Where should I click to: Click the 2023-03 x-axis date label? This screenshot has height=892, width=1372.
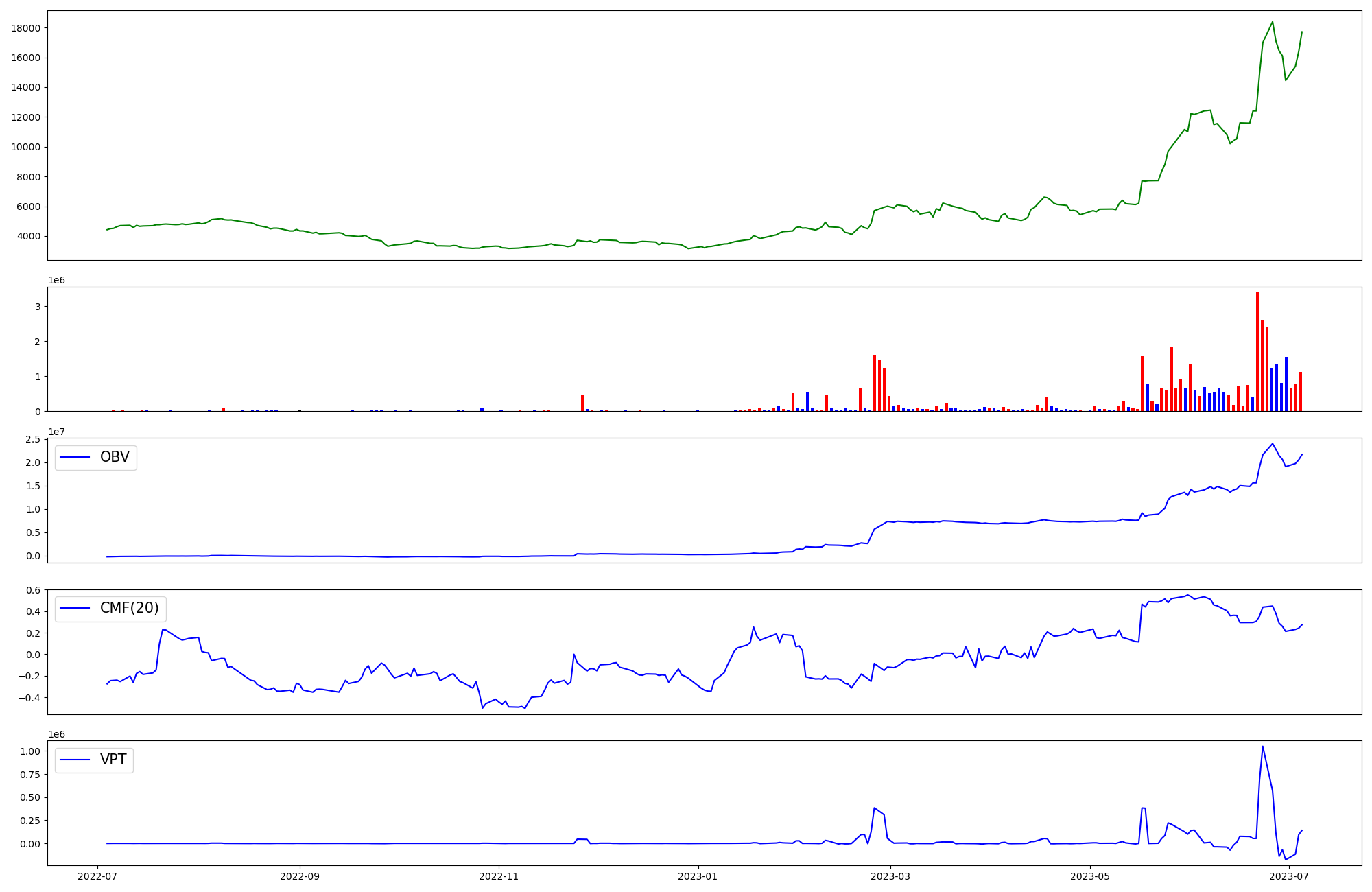890,876
